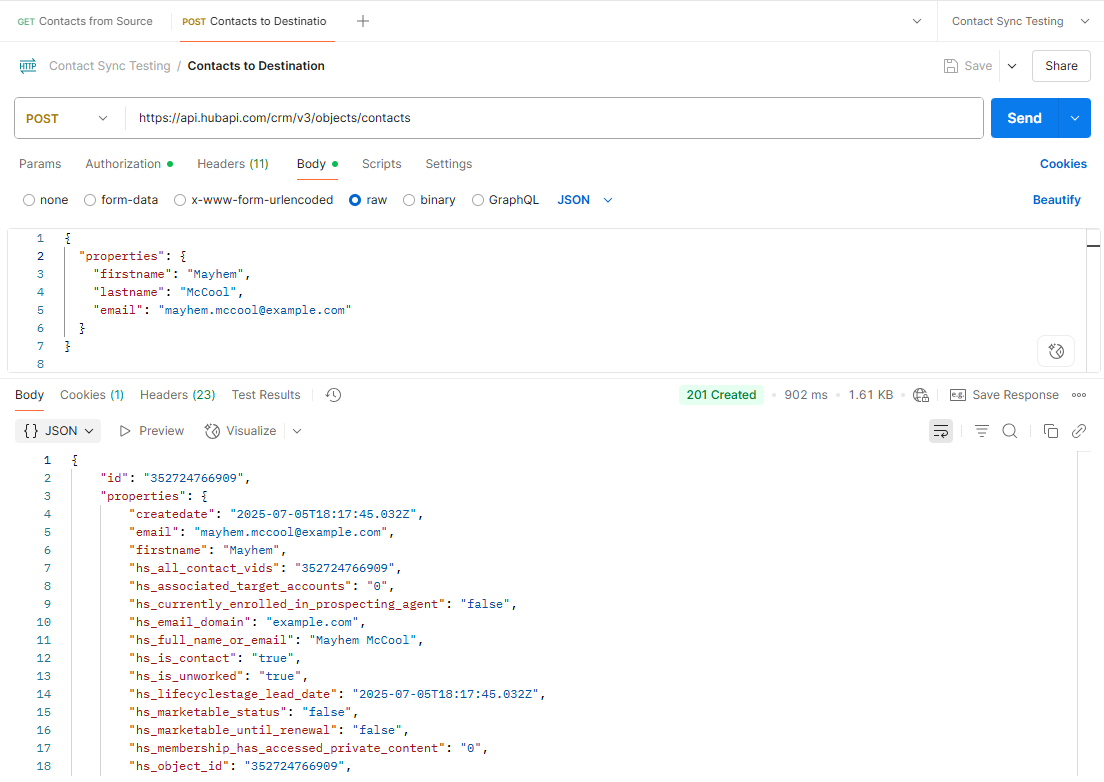Toggle line wrapping in the response viewer

(941, 430)
